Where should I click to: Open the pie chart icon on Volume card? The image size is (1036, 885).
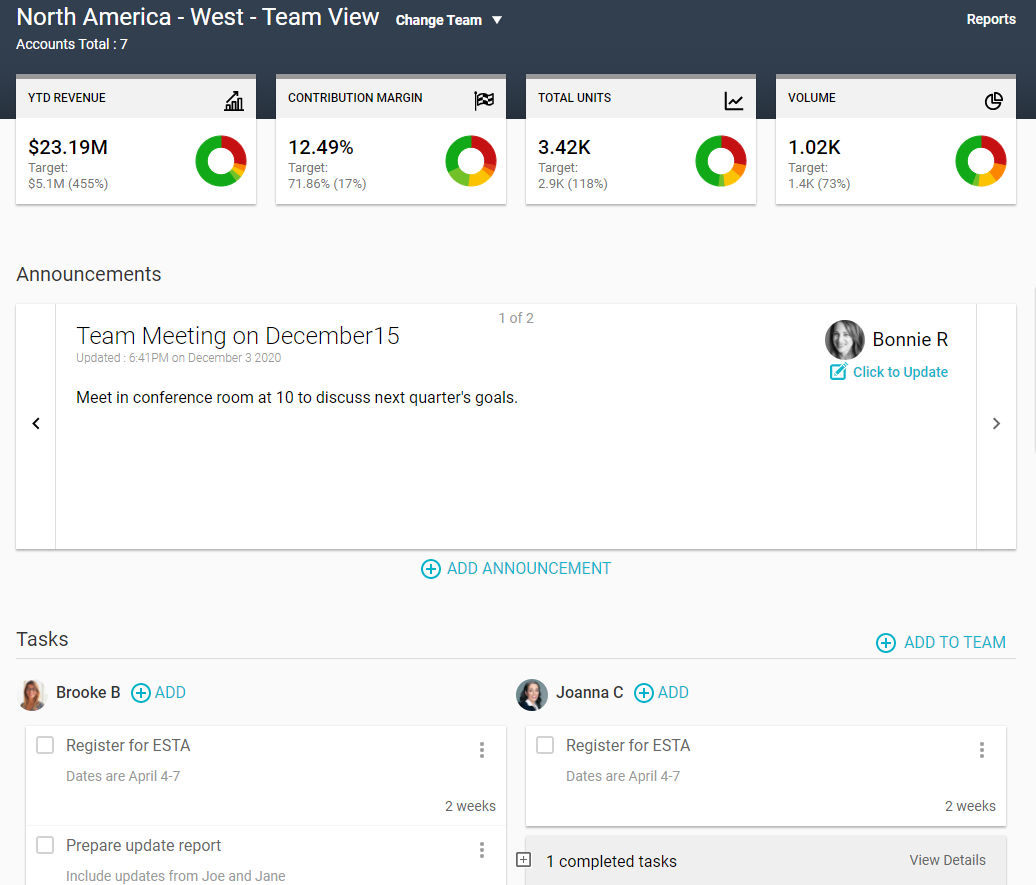[993, 100]
